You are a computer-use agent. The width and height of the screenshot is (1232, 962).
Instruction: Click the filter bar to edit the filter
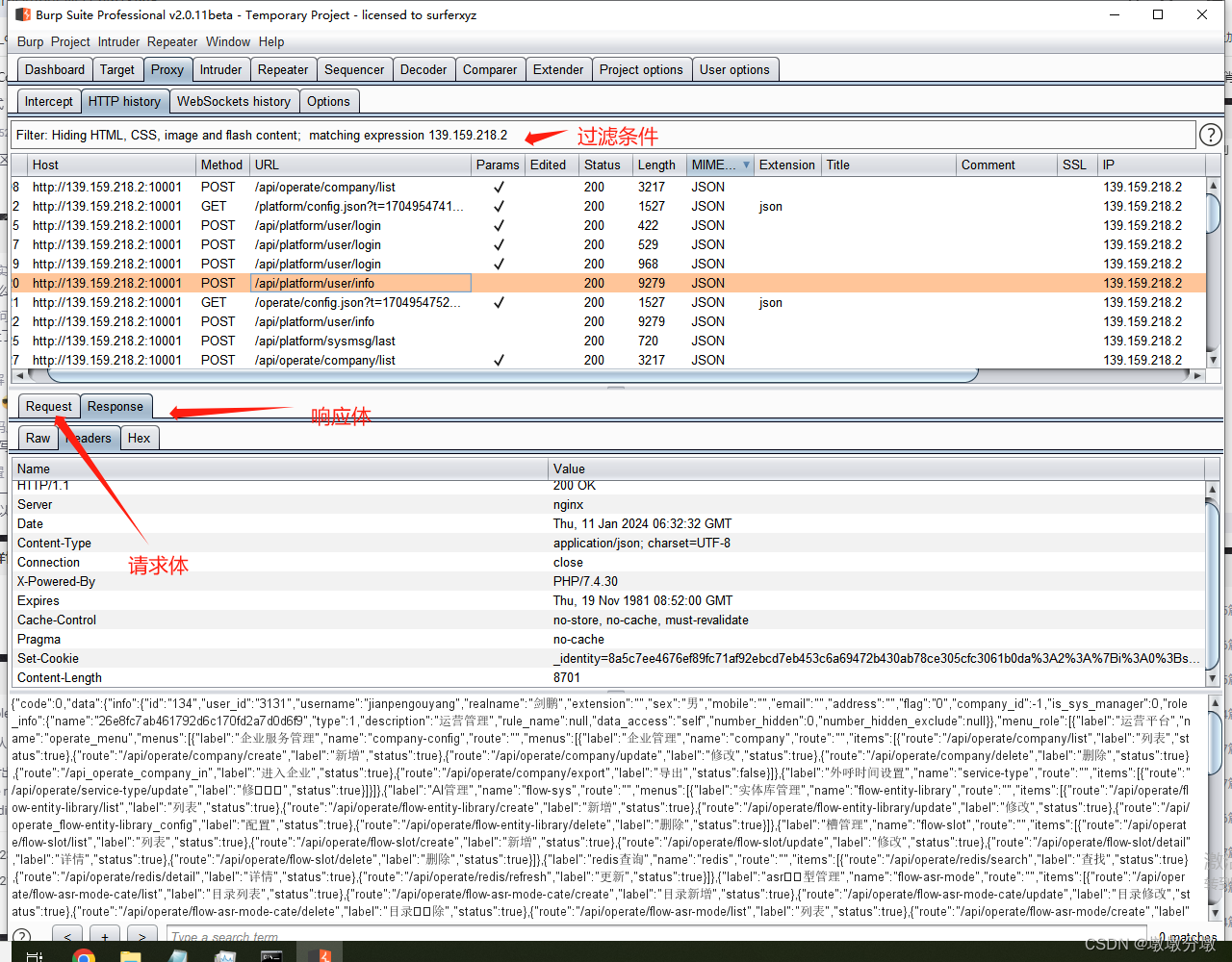click(602, 136)
